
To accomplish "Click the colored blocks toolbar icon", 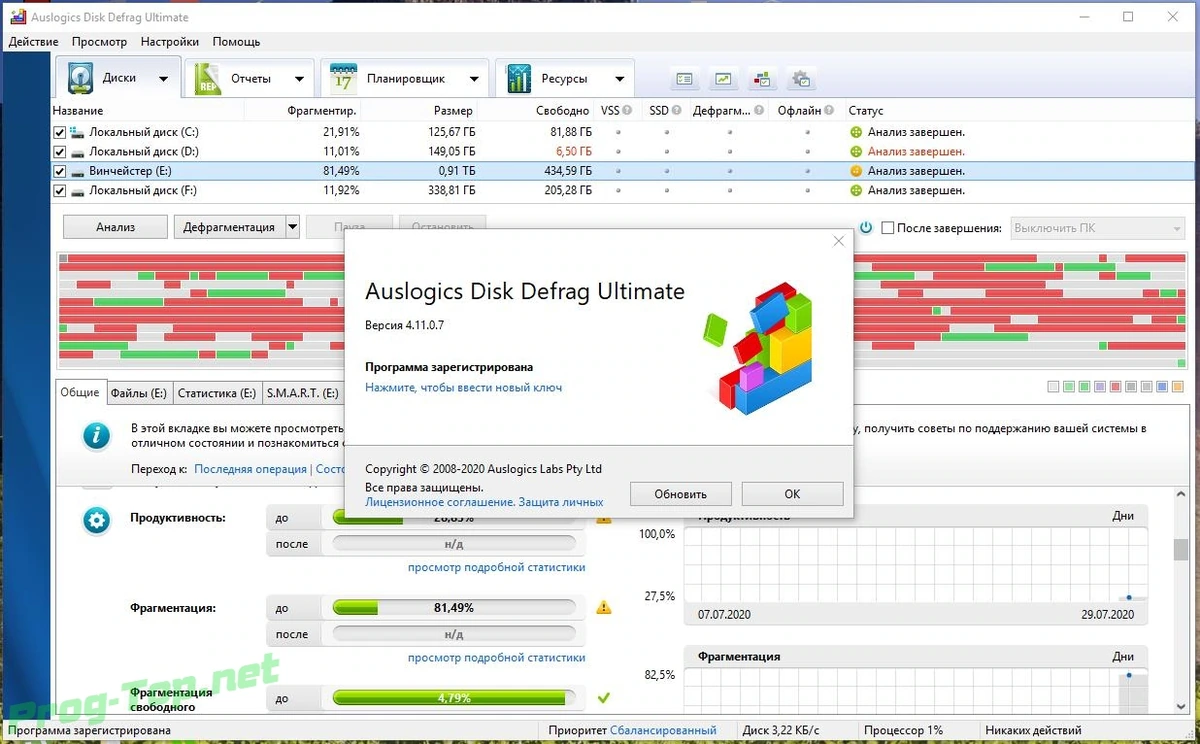I will pyautogui.click(x=762, y=79).
